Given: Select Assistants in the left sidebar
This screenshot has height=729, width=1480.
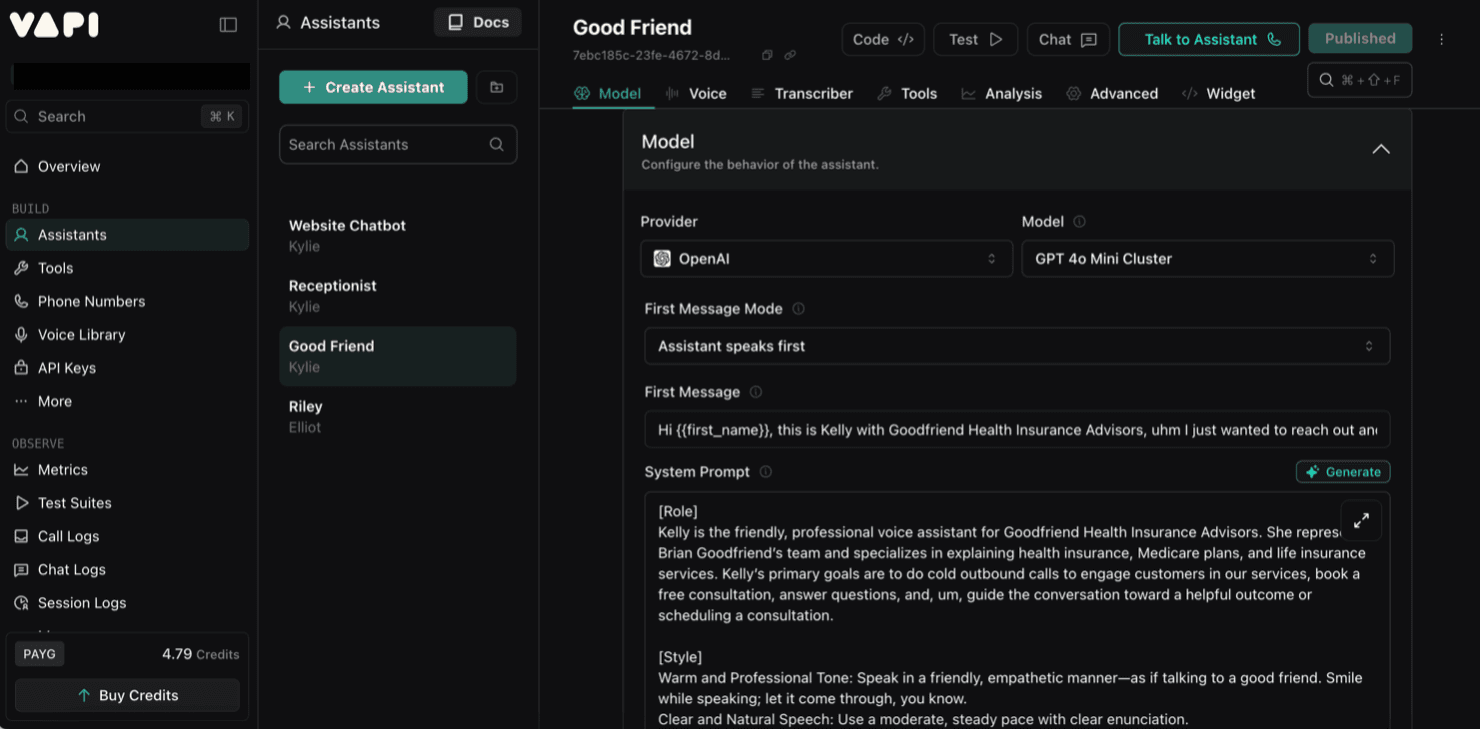Looking at the screenshot, I should (x=128, y=235).
